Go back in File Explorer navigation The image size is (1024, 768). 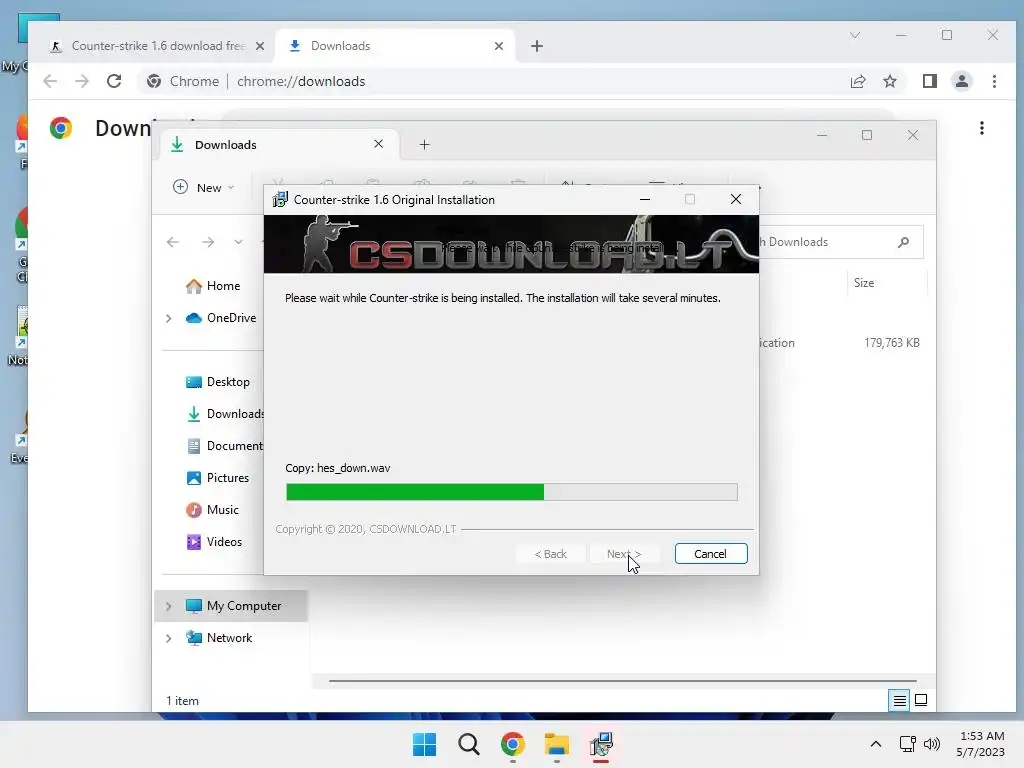173,242
